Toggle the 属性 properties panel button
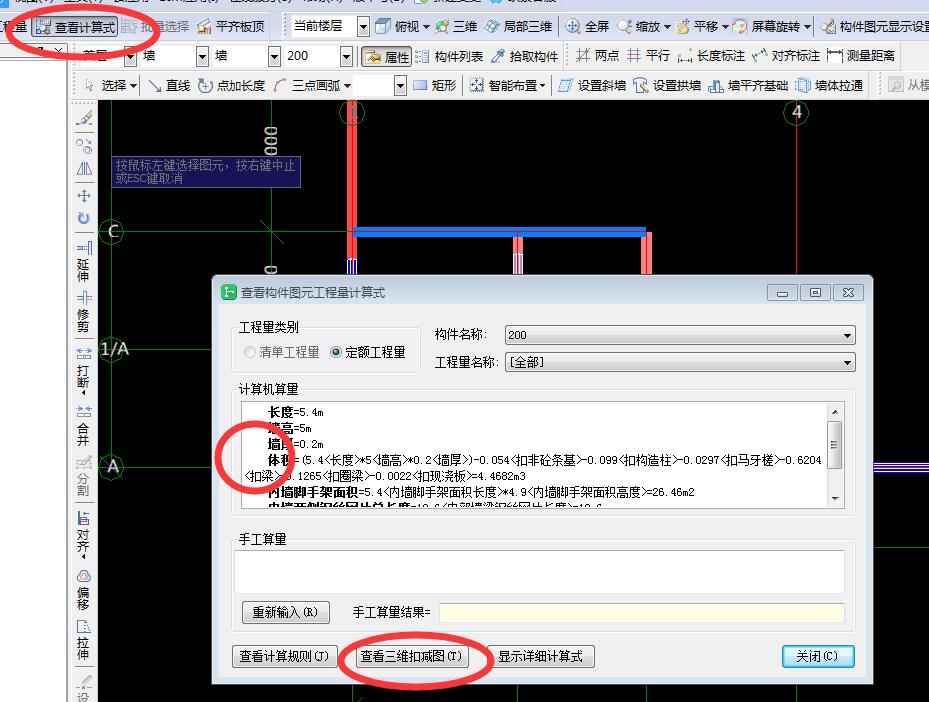Viewport: 929px width, 702px height. point(386,56)
